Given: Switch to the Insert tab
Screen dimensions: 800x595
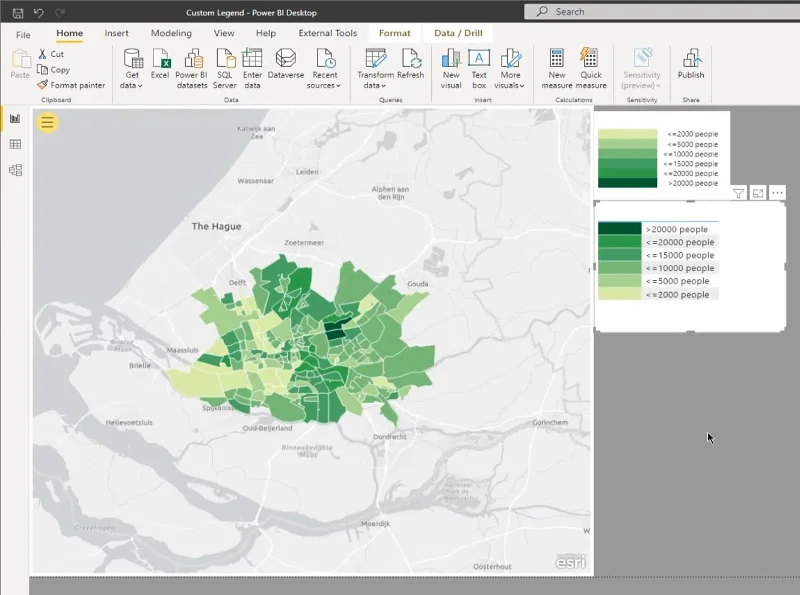Looking at the screenshot, I should pos(116,33).
